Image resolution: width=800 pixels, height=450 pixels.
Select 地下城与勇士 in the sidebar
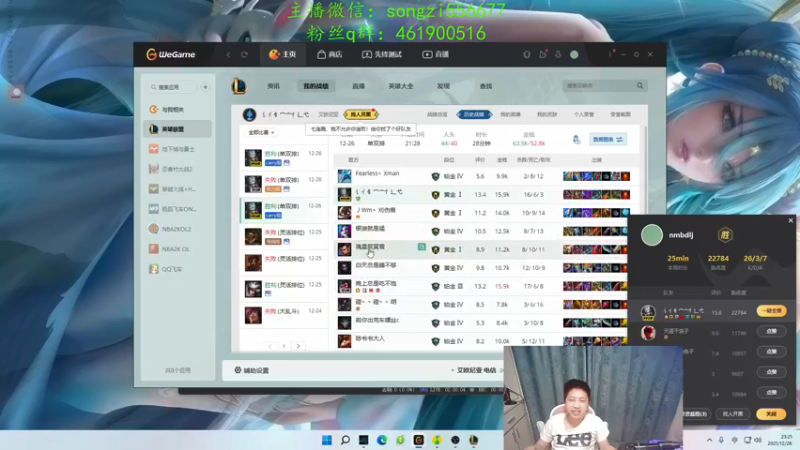coord(178,149)
